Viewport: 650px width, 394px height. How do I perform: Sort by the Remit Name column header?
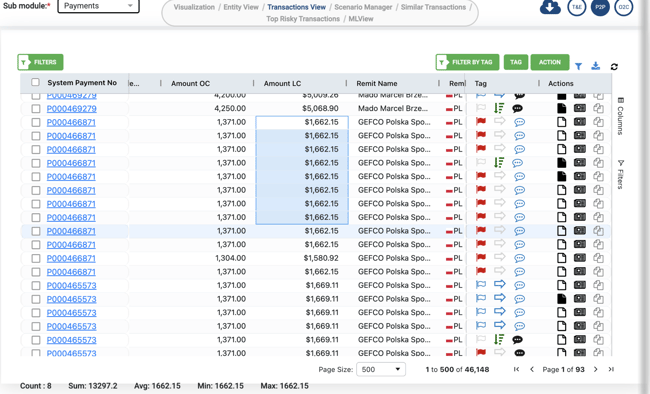pyautogui.click(x=376, y=83)
